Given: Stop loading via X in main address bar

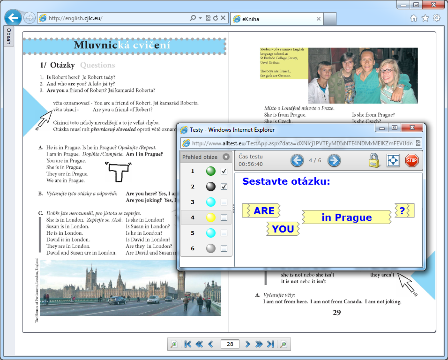Looking at the screenshot, I should (x=223, y=18).
